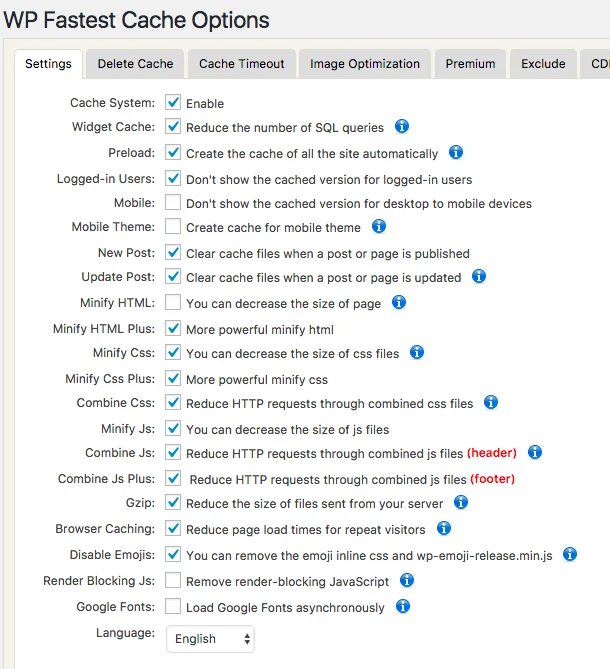Click info icon next to Update Post
Viewport: 610px width, 669px height.
coord(479,277)
